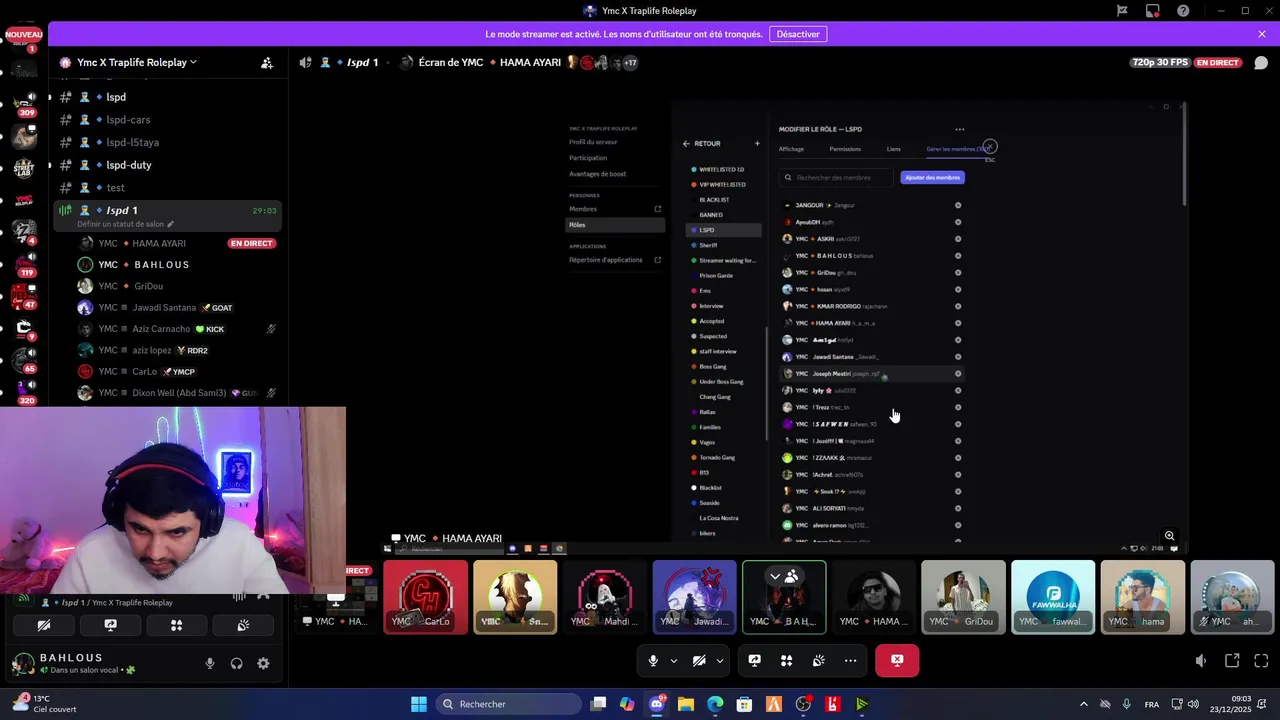The image size is (1280, 720).
Task: Click the Mahdi participant tile
Action: click(x=605, y=597)
